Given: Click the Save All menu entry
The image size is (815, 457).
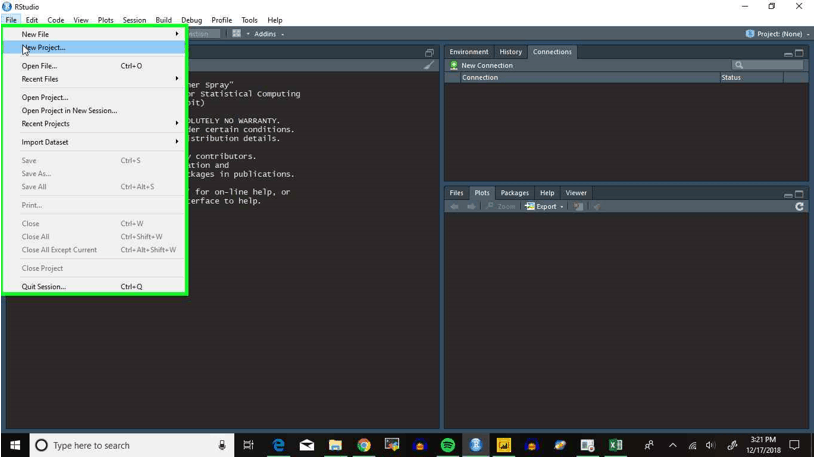Looking at the screenshot, I should tap(95, 187).
